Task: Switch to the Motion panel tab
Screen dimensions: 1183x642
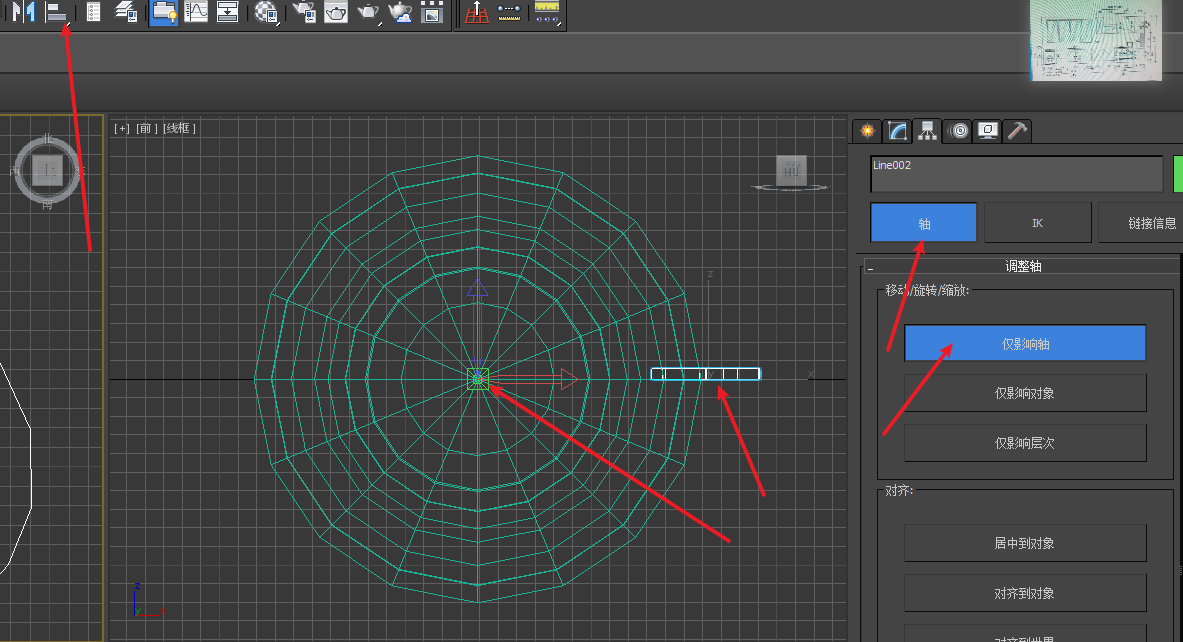Action: (959, 131)
